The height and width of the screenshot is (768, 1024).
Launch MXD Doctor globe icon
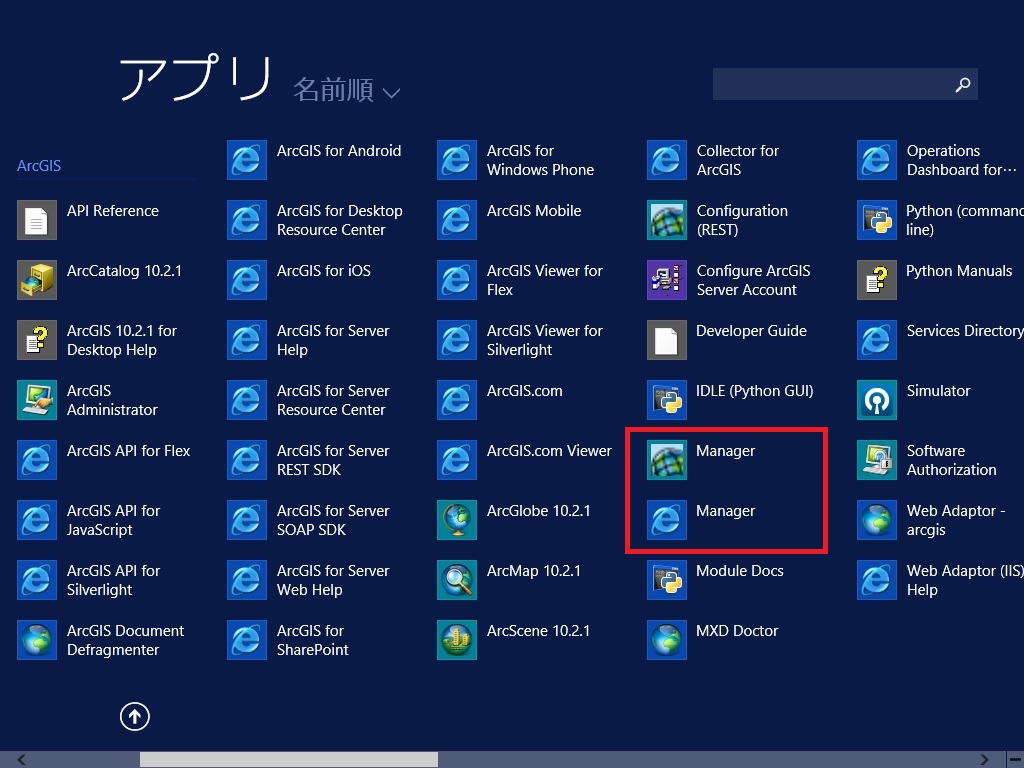[667, 640]
